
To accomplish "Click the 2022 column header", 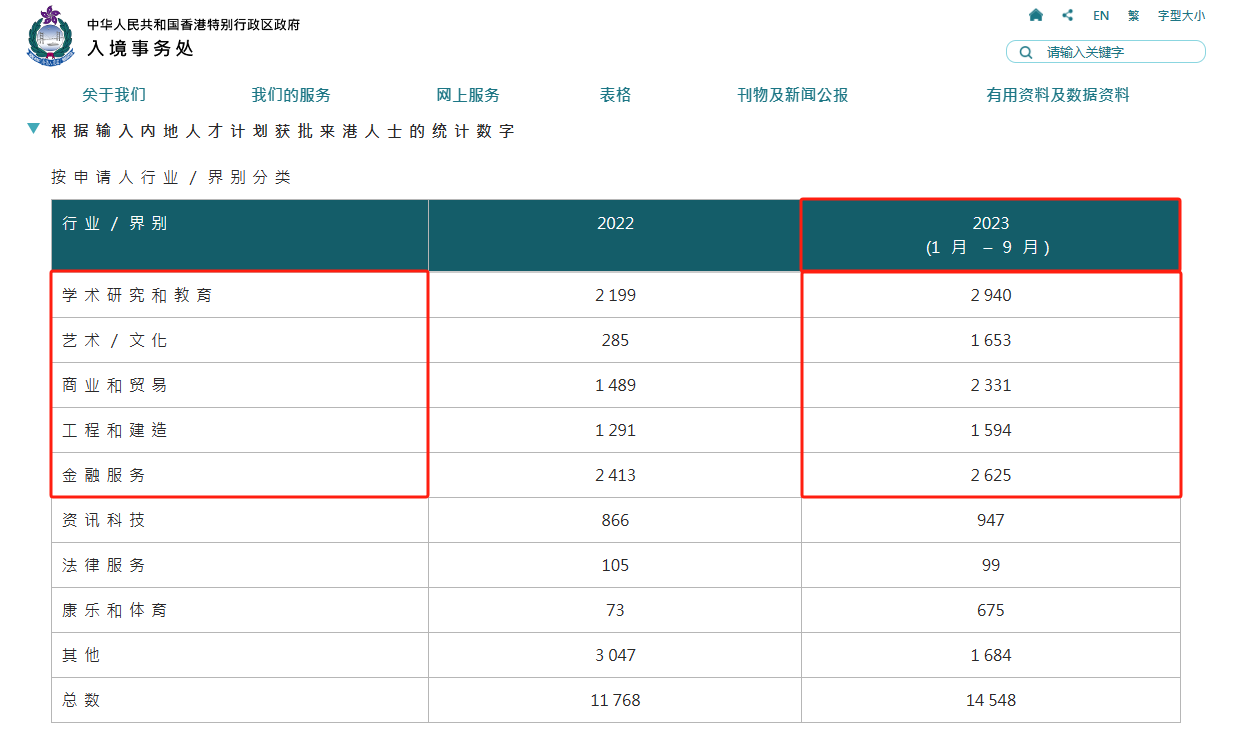I will [x=615, y=224].
